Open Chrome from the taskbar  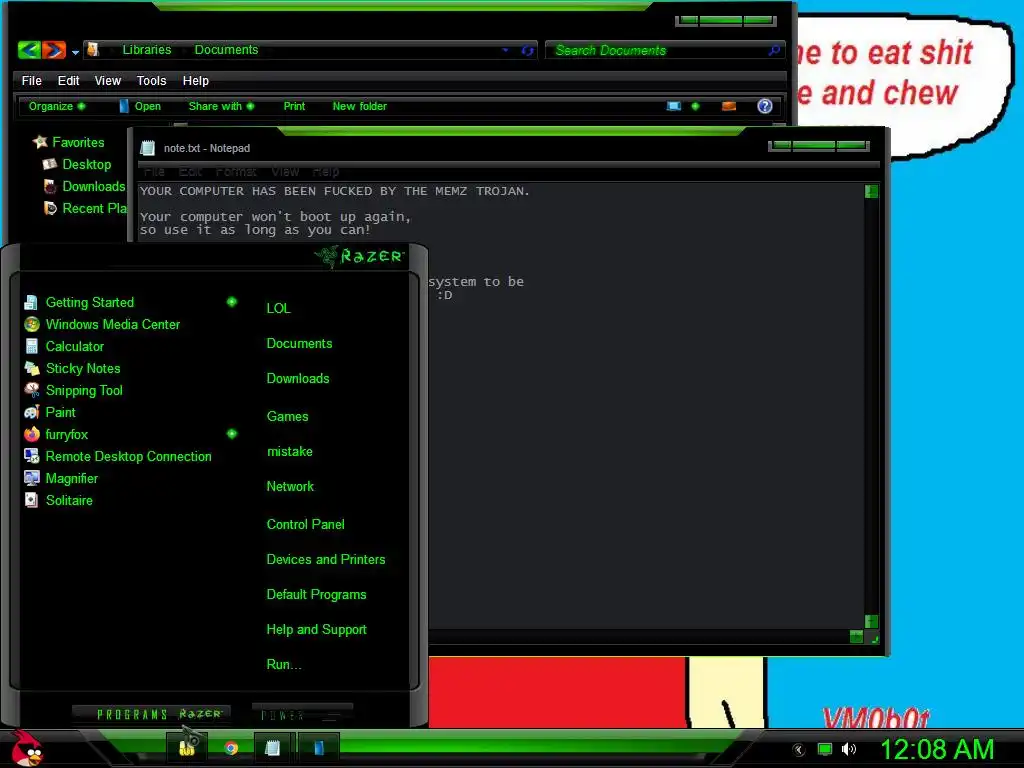(231, 748)
